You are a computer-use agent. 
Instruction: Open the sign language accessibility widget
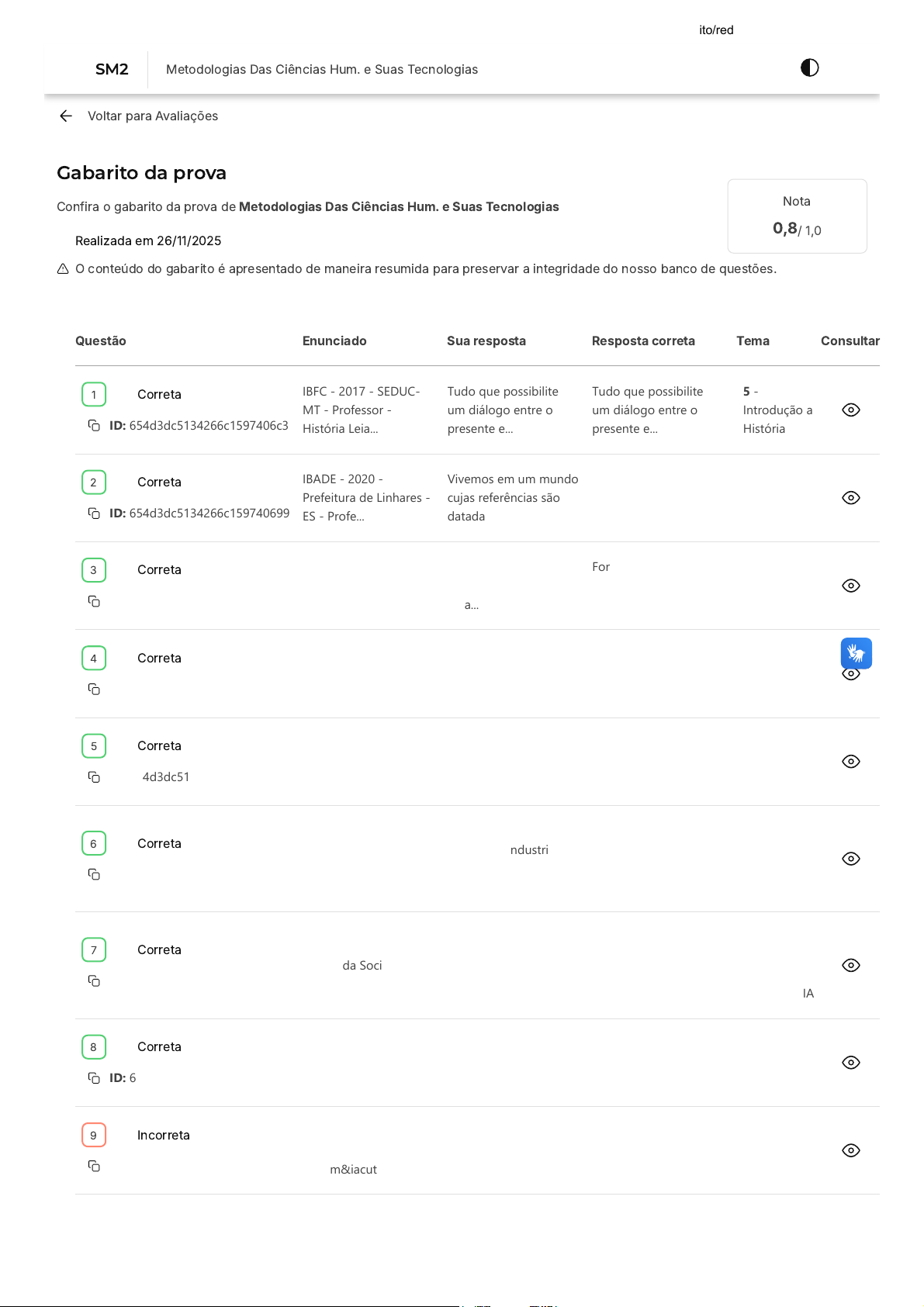point(856,653)
